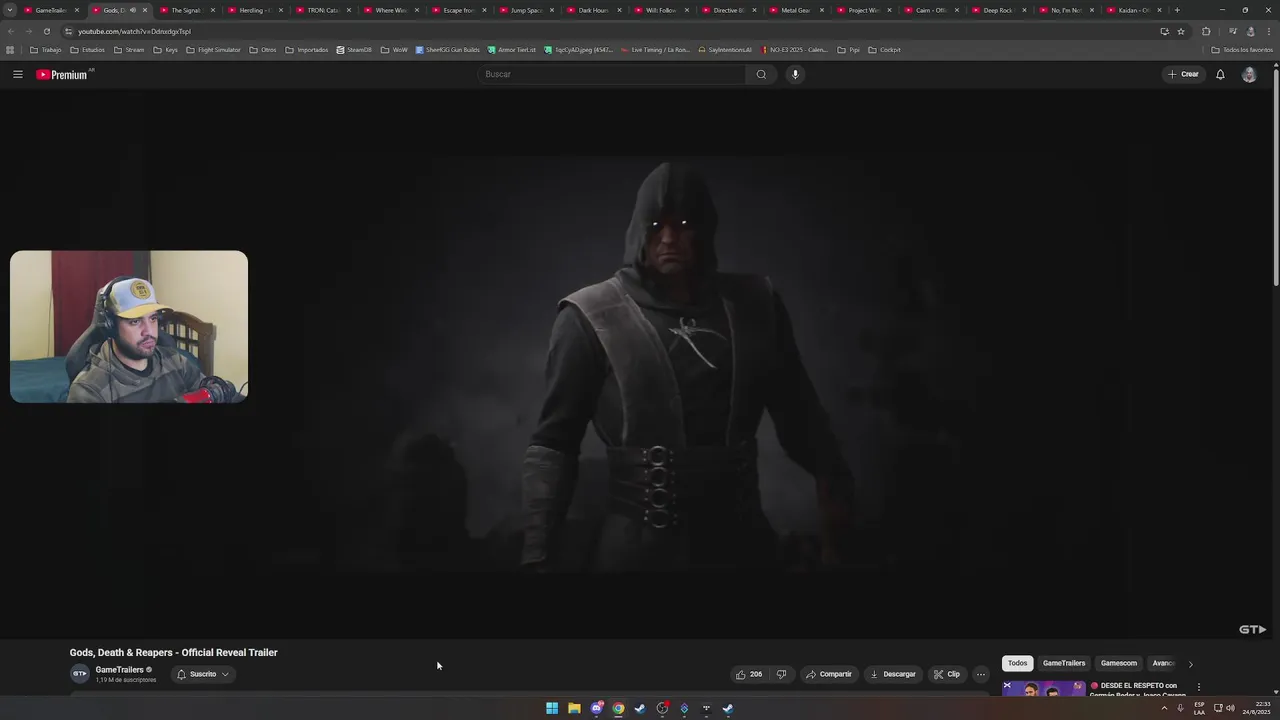Click the YouTube Buscar search field
Image resolution: width=1280 pixels, height=720 pixels.
point(612,74)
